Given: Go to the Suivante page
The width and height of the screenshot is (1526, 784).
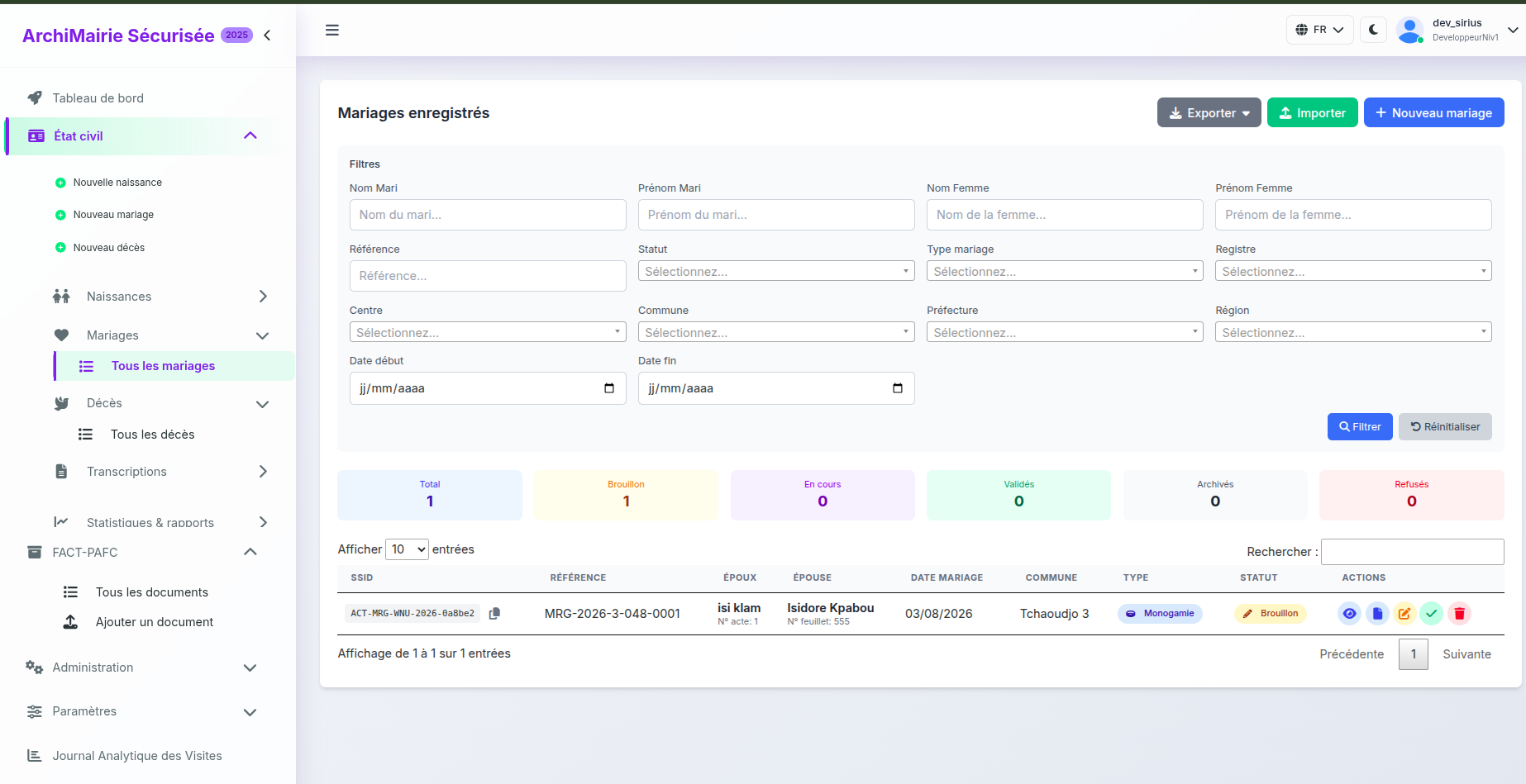Looking at the screenshot, I should pos(1466,654).
